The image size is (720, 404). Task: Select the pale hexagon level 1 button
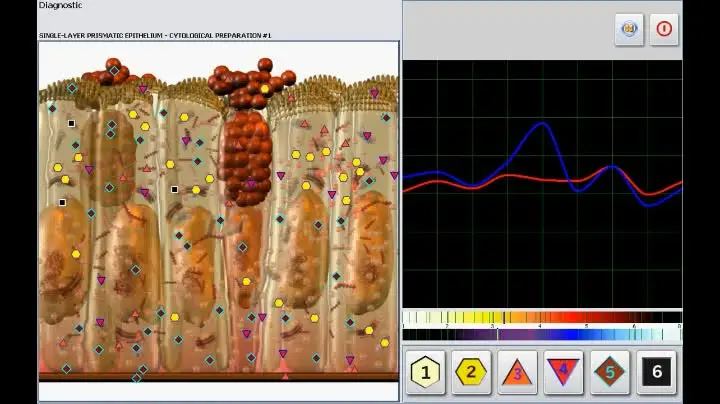point(425,372)
